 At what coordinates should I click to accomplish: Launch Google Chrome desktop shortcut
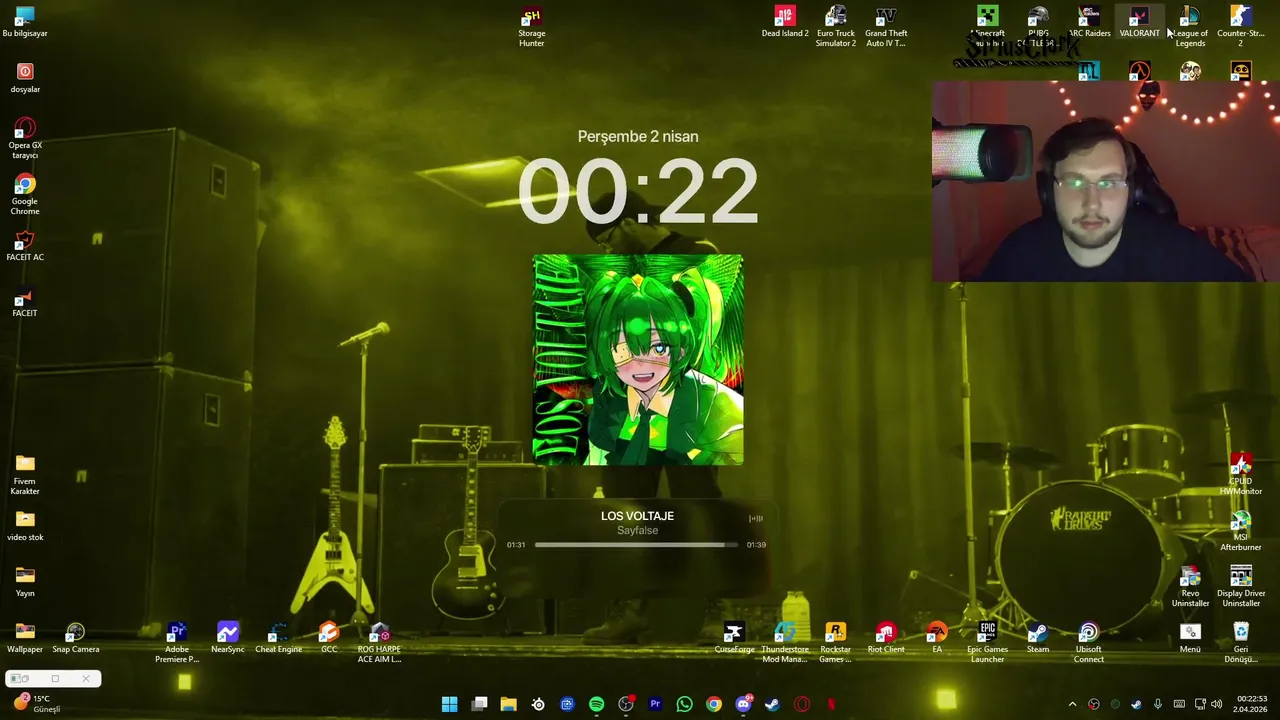coord(25,194)
